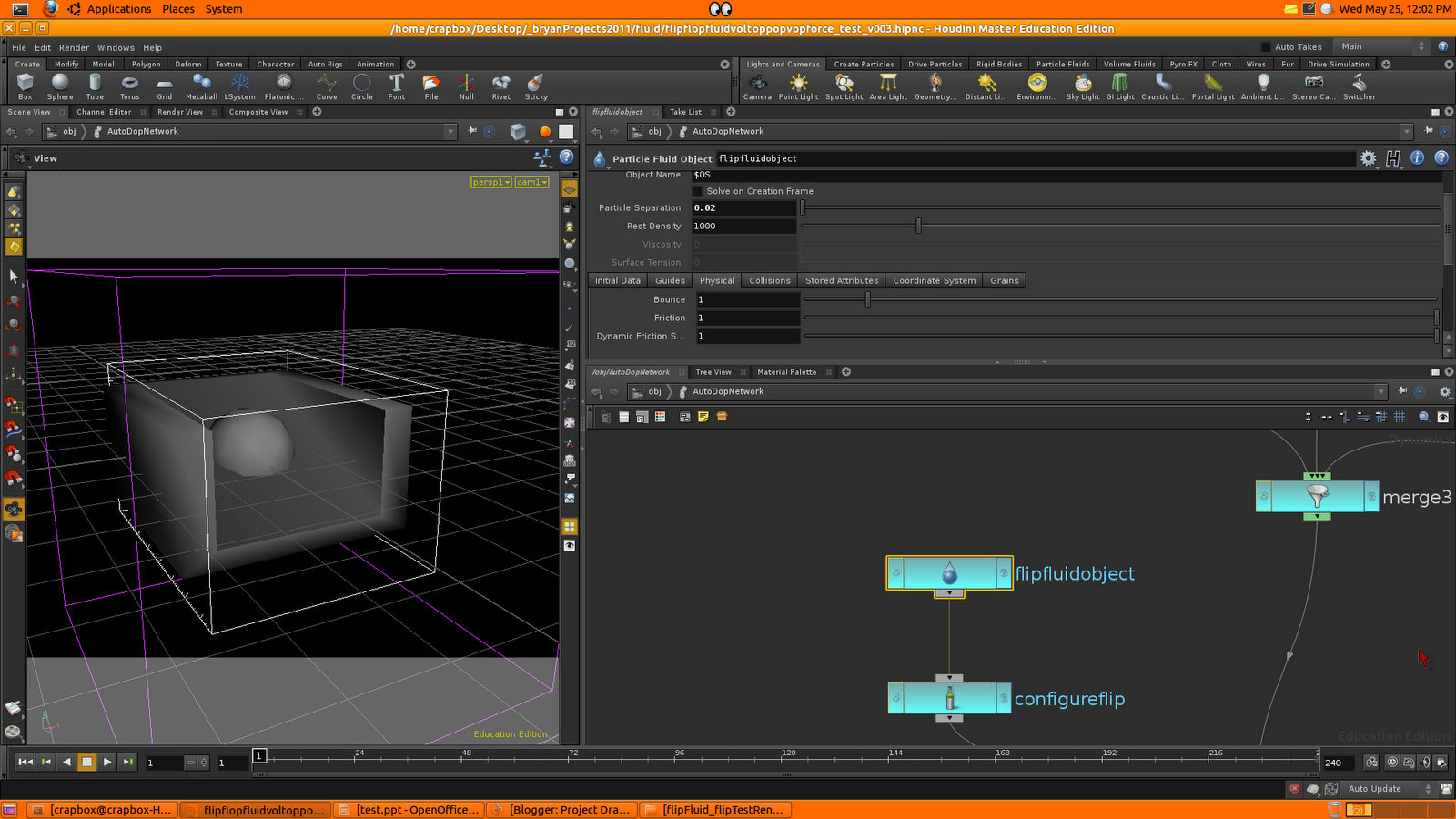Open the cam1 camera menu
1456x819 pixels.
(x=531, y=182)
